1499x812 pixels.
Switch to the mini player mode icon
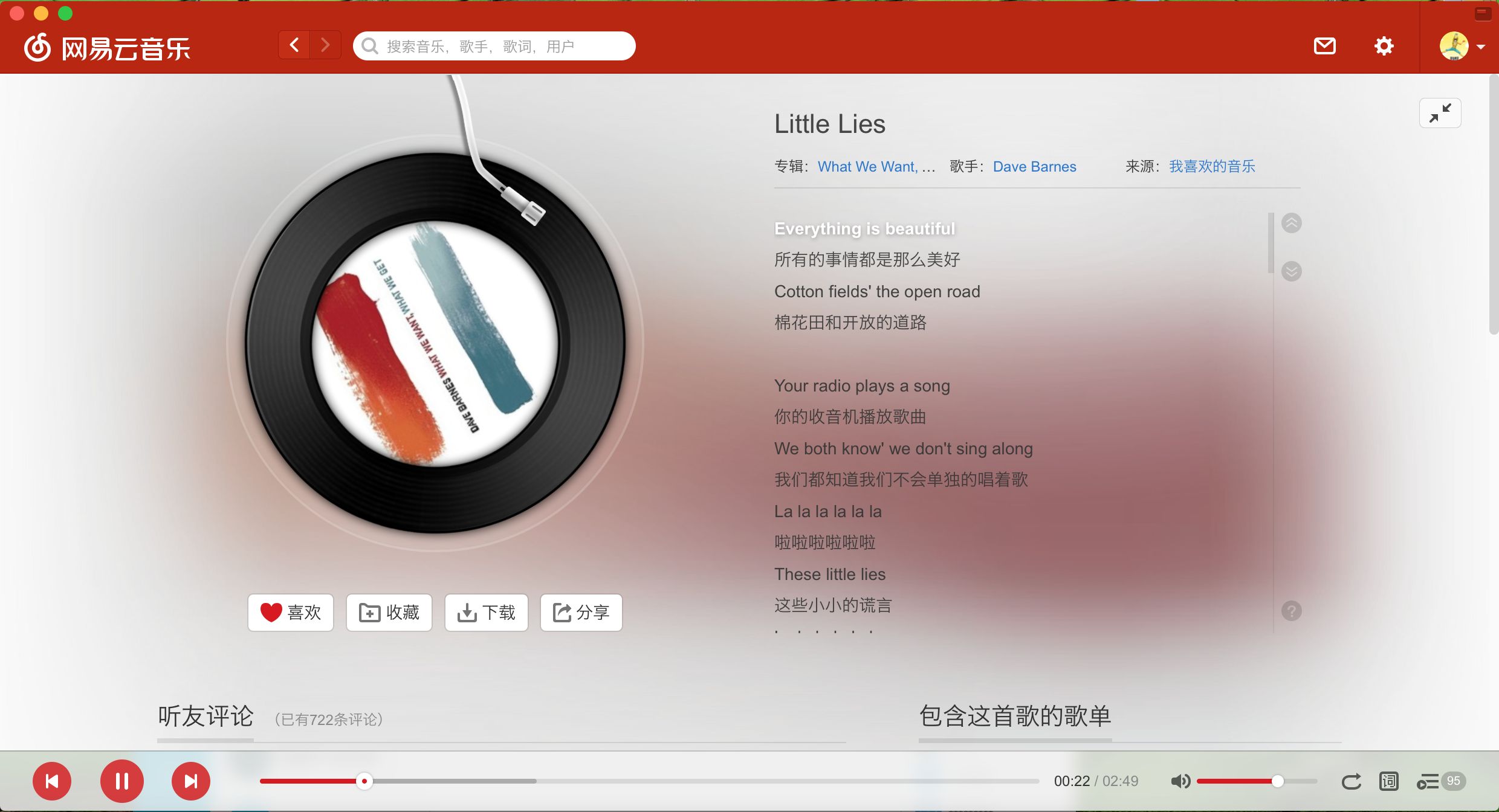[x=1483, y=13]
